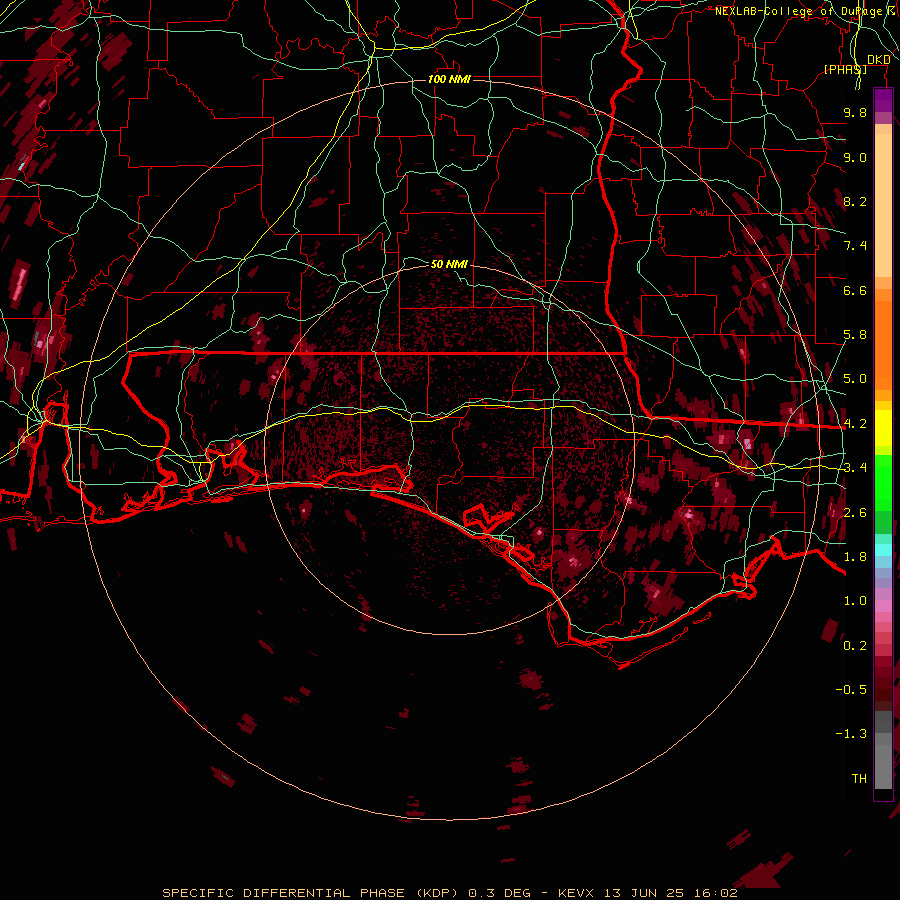
Task: Click the "50 NMI" range ring label
Action: (x=449, y=264)
